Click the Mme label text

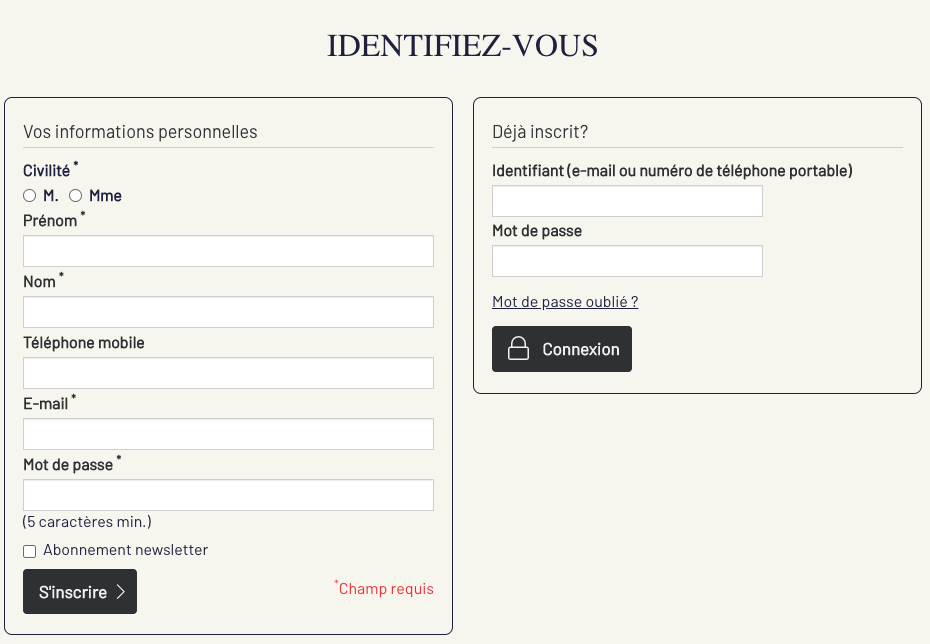[x=105, y=196]
